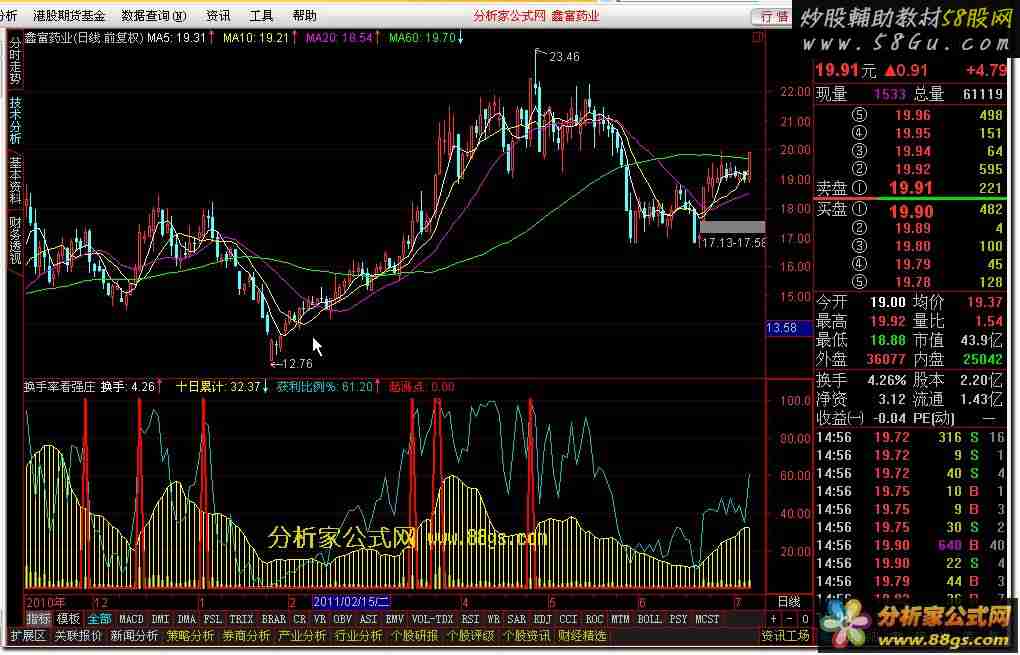Screen dimensions: 1020x655
Task: Click the 资讯工场 button
Action: (x=786, y=635)
